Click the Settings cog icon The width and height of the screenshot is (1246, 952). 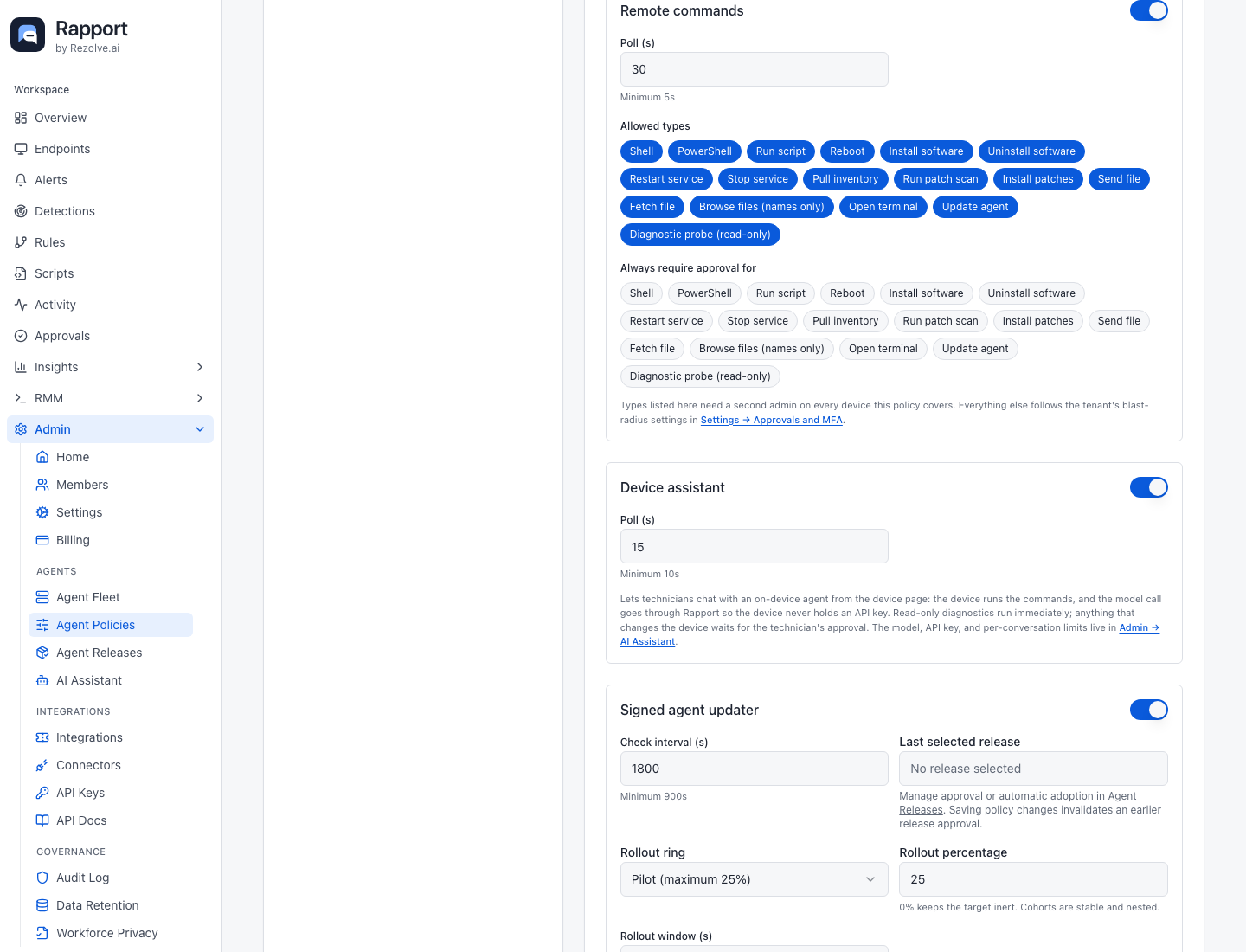point(42,512)
